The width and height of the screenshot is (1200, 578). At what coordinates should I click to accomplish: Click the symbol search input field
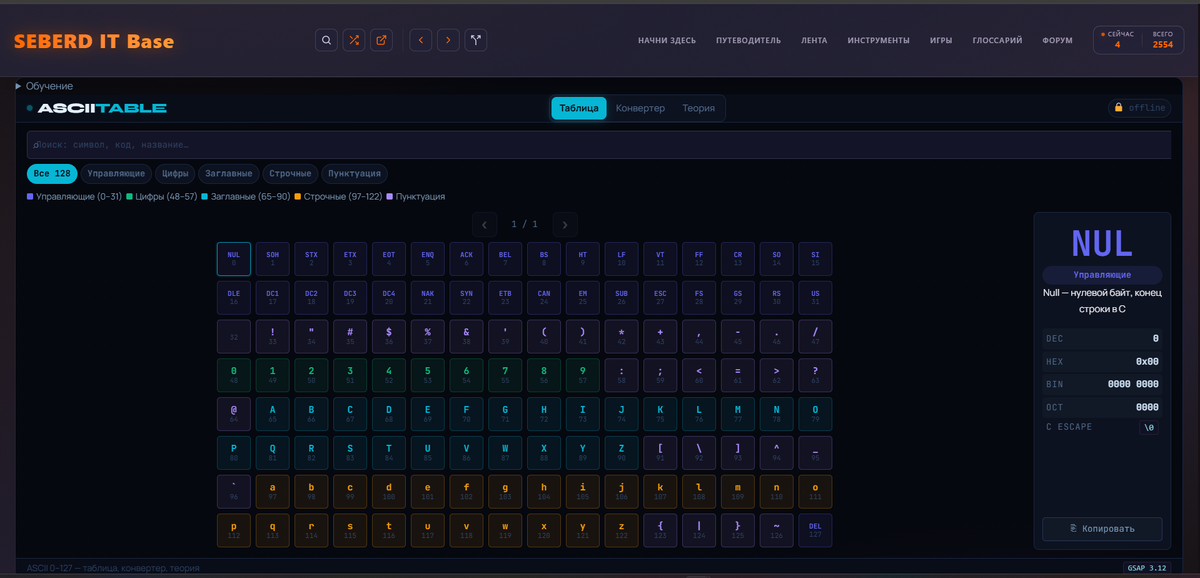click(x=598, y=145)
